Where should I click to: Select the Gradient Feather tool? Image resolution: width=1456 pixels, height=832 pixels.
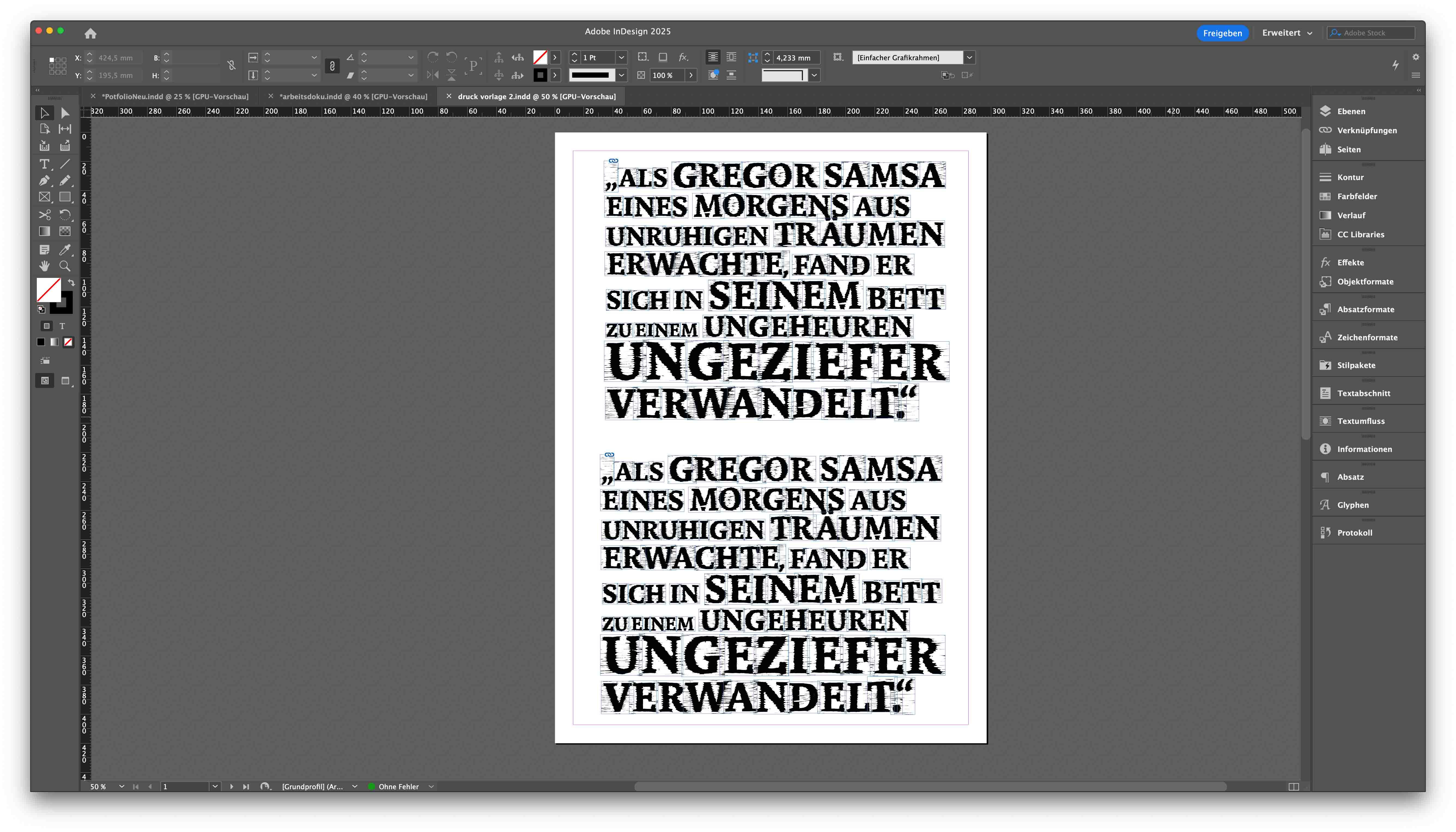click(x=65, y=231)
